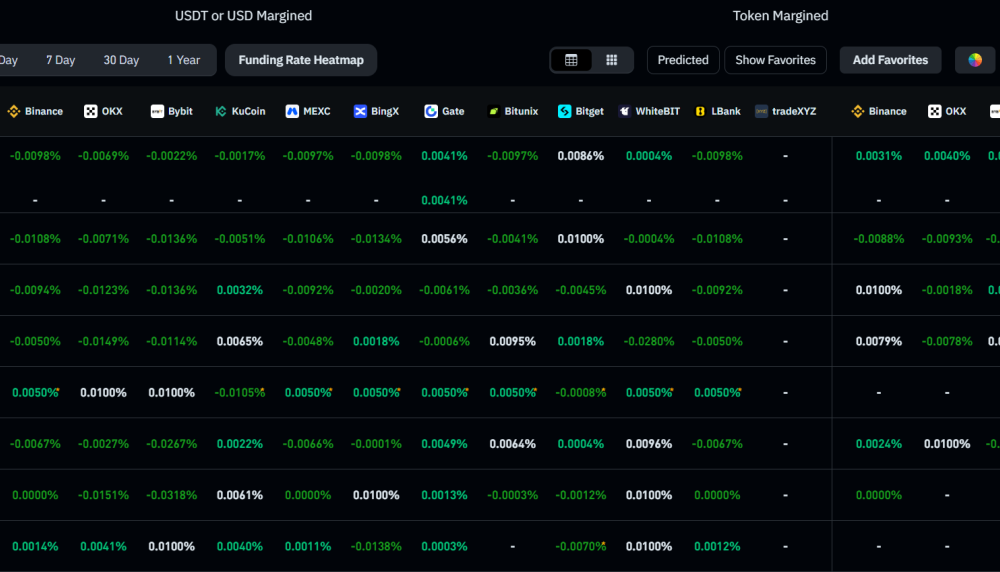Click the Bitget exchange icon
The image size is (1000, 572).
(564, 111)
